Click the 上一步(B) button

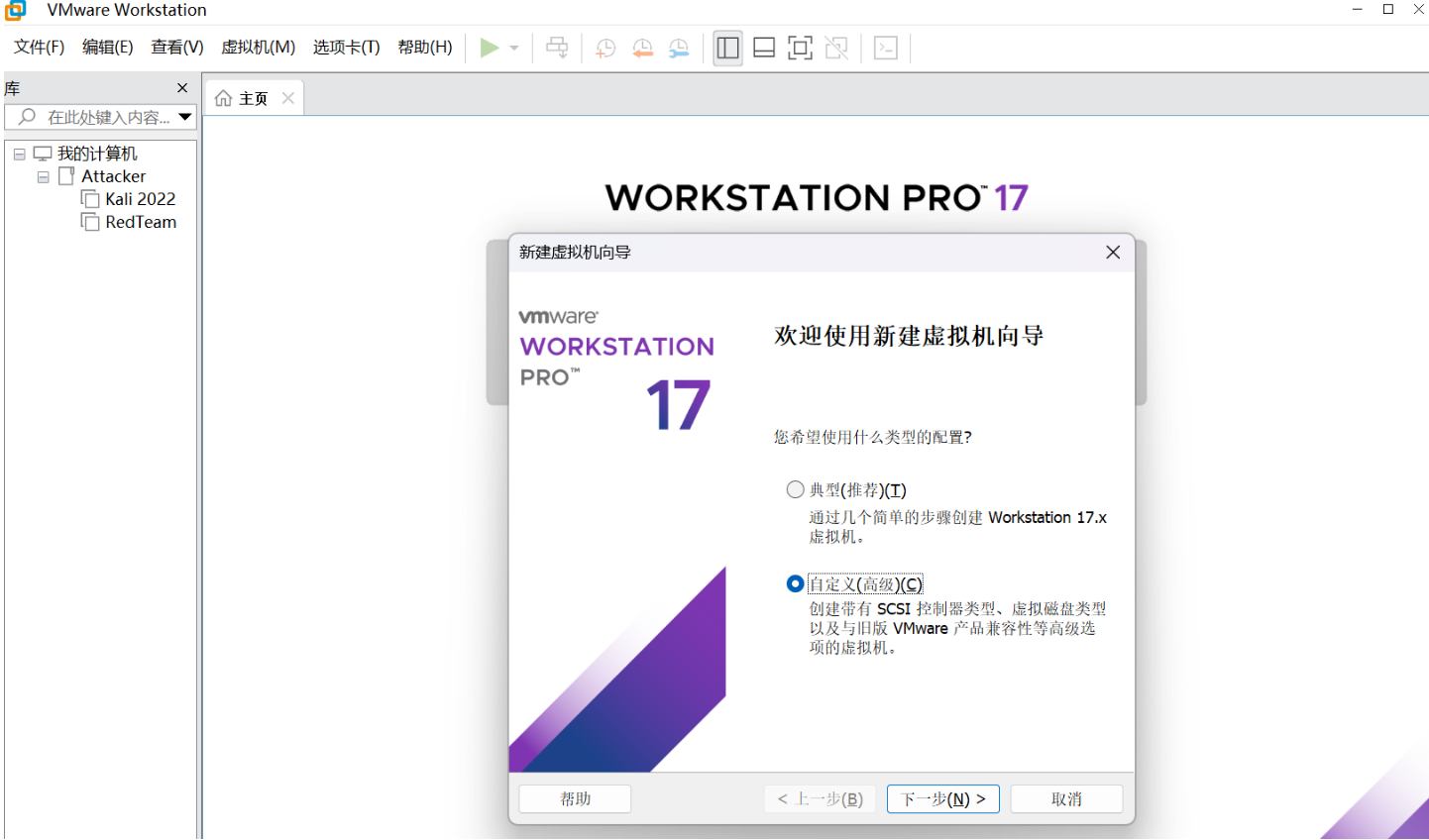tap(820, 798)
